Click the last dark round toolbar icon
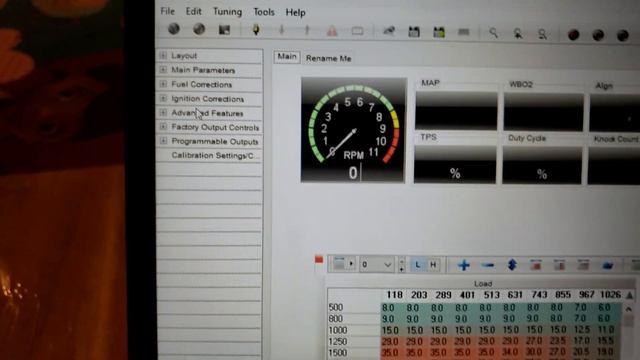 tap(622, 36)
